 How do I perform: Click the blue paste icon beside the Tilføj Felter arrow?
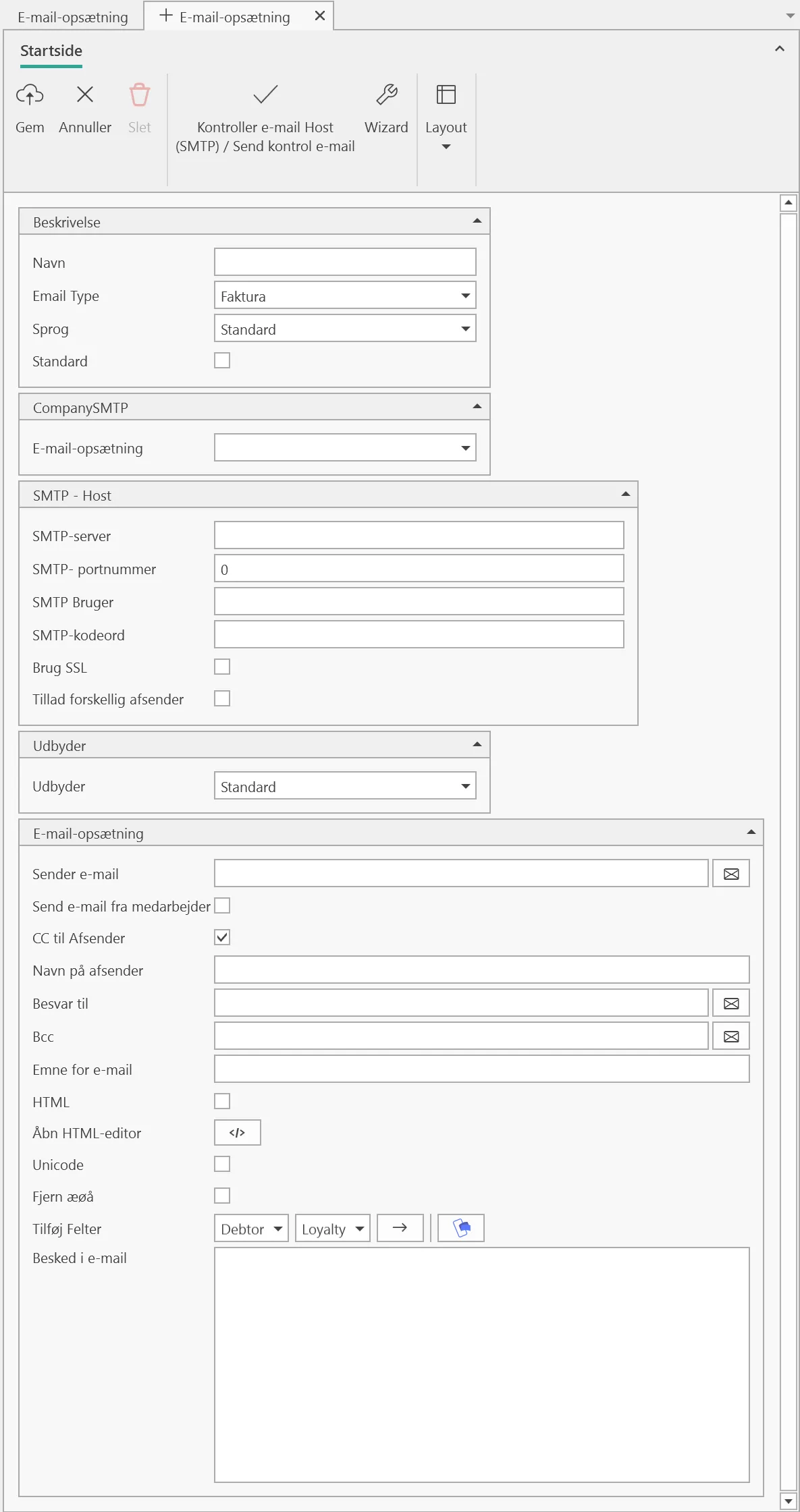click(x=461, y=1228)
